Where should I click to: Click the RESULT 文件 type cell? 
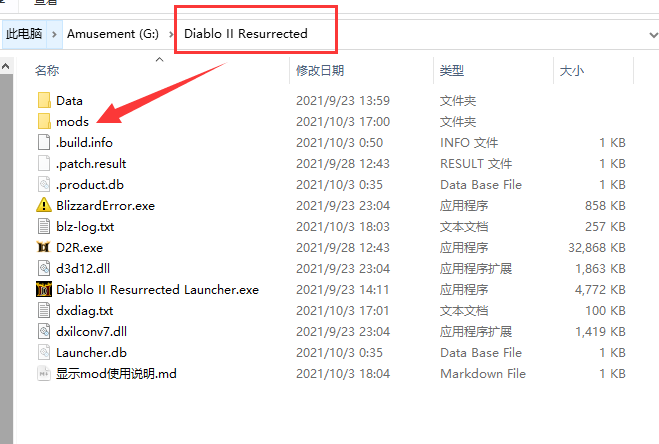click(476, 164)
